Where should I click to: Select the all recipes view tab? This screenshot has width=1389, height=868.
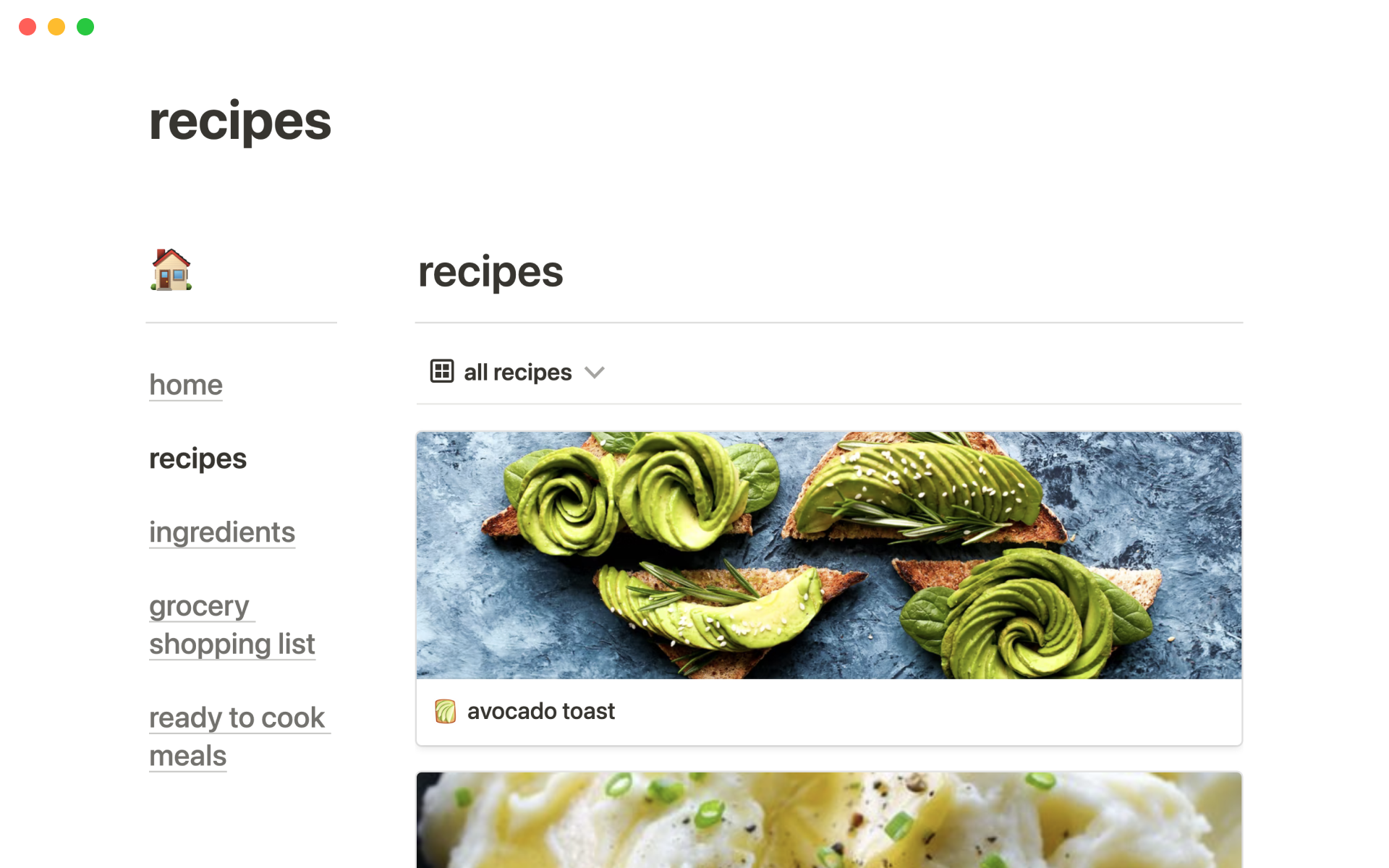[517, 373]
